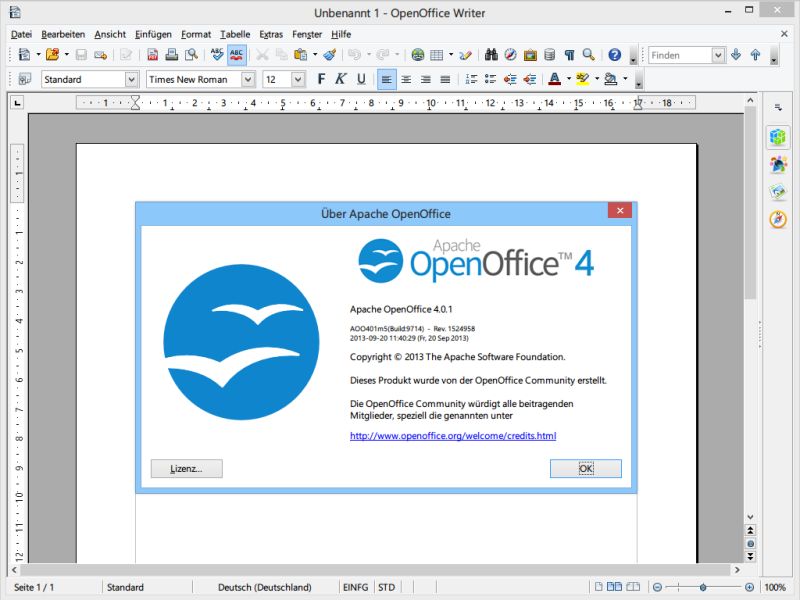Open the Einfügen menu

coord(153,34)
